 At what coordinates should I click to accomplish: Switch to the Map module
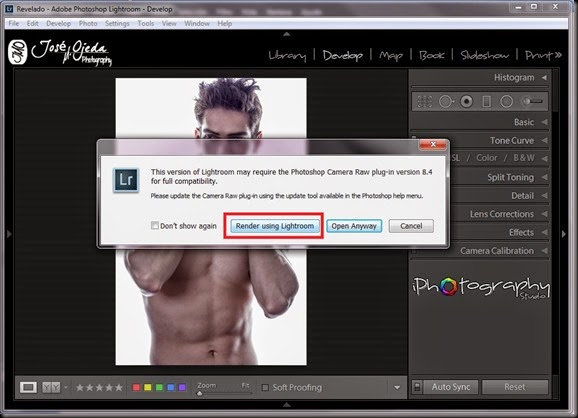tap(391, 55)
